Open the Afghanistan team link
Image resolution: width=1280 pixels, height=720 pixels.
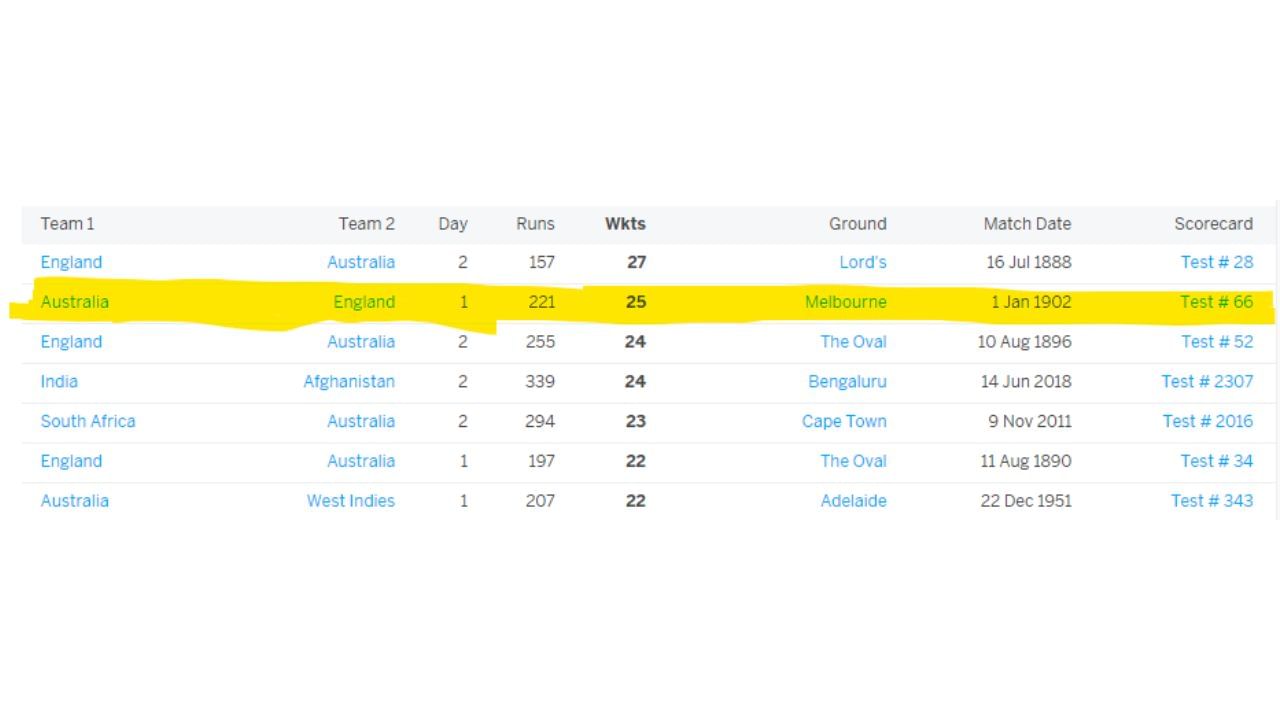coord(349,382)
